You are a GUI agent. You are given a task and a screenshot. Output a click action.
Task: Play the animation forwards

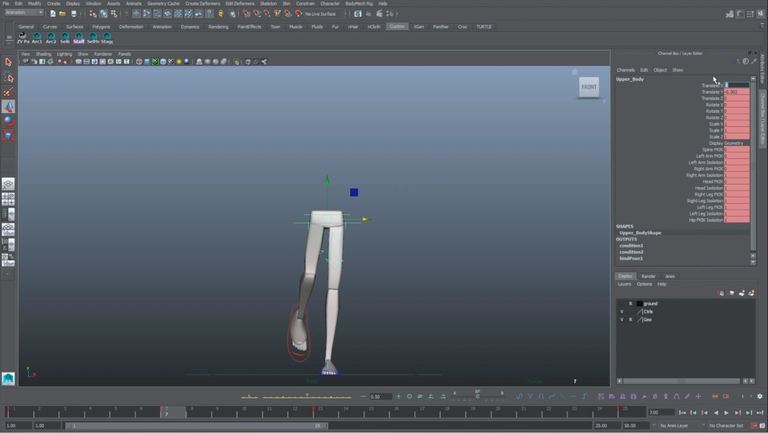click(726, 413)
